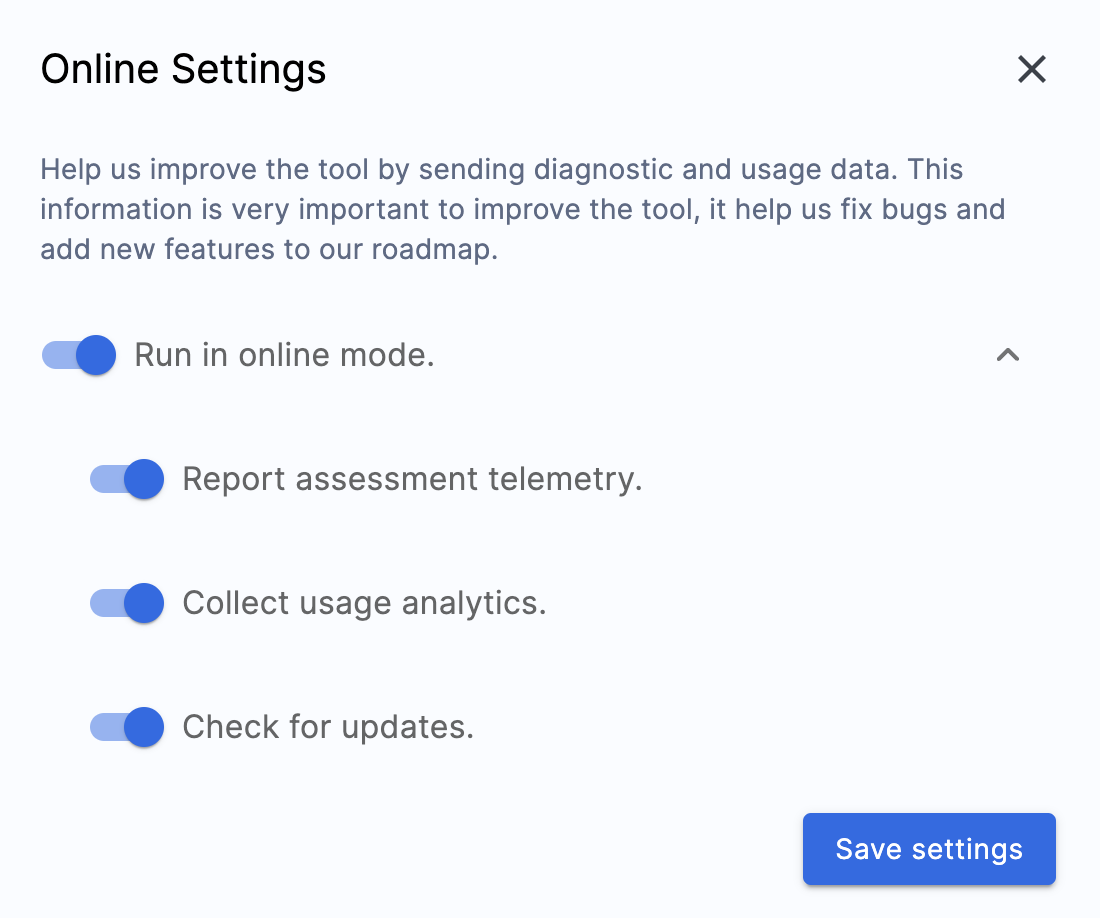Save the online settings

(x=928, y=848)
